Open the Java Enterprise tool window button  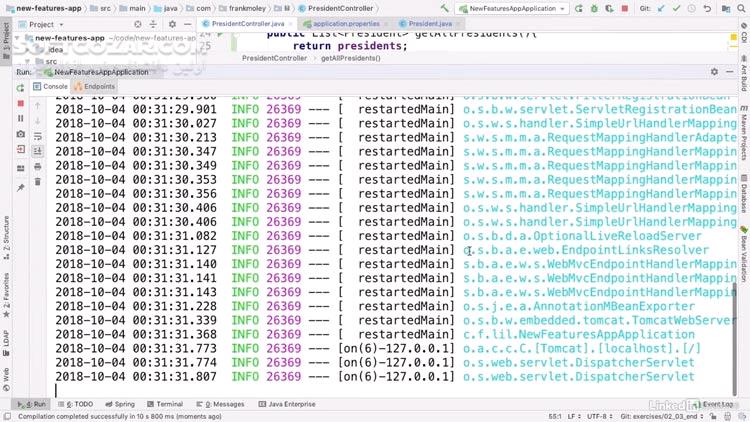point(287,404)
